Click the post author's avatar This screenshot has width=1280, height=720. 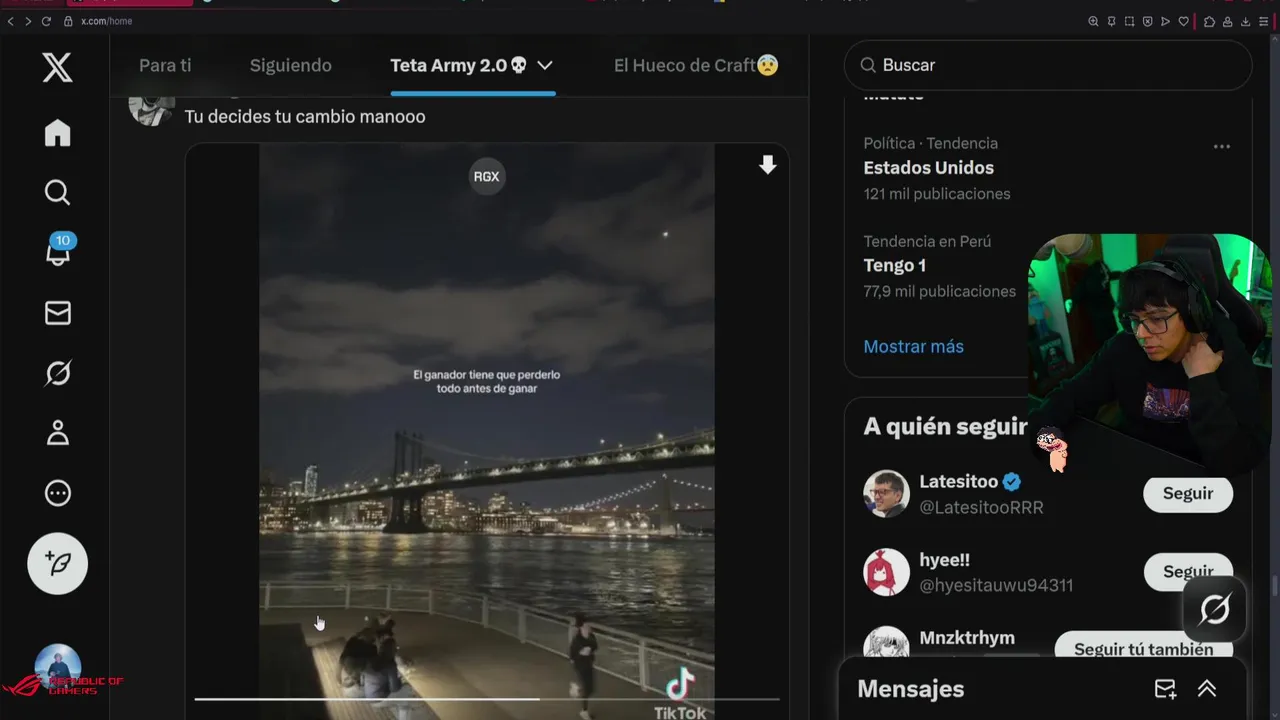click(x=152, y=107)
